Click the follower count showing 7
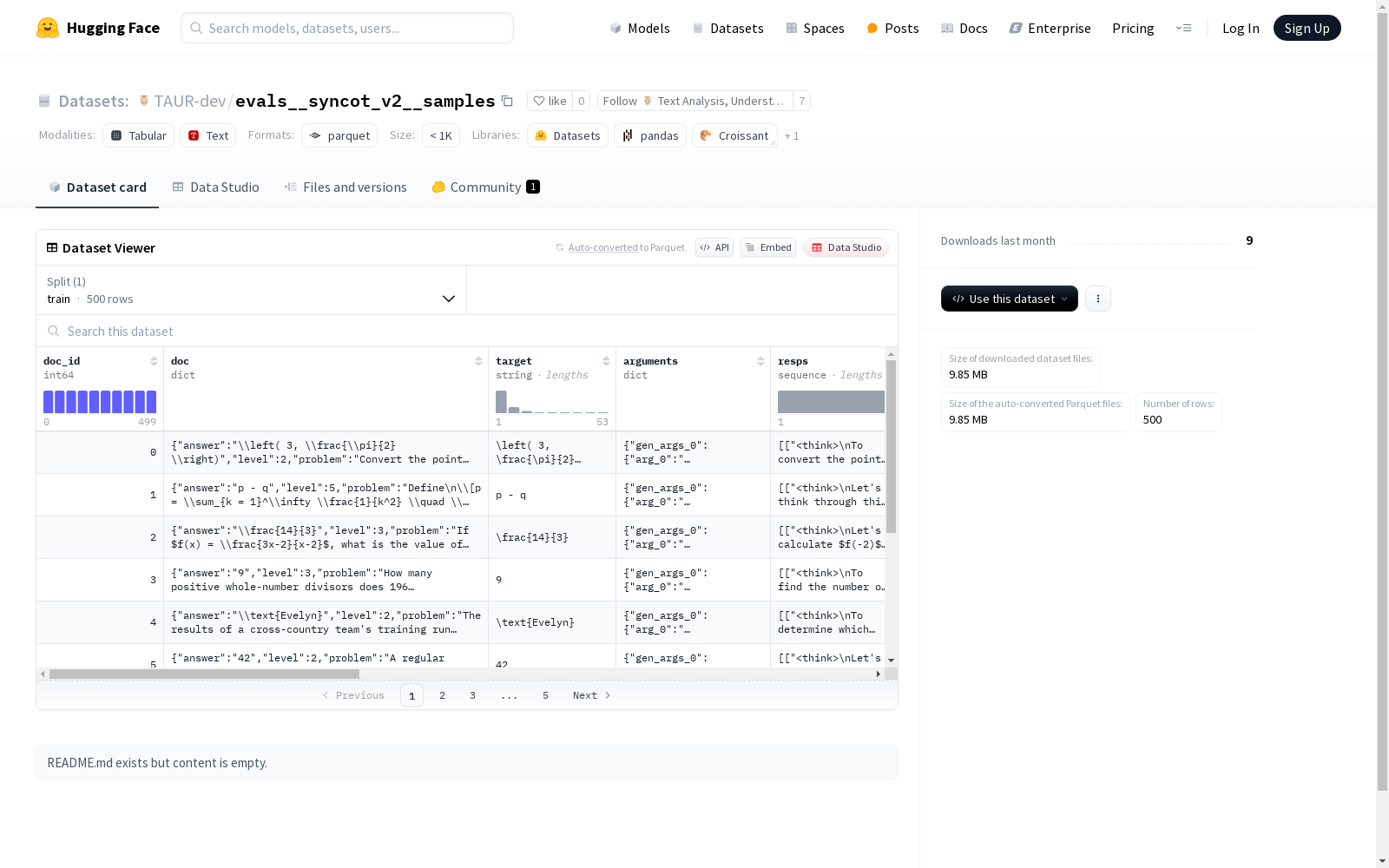This screenshot has width=1389, height=868. [802, 101]
